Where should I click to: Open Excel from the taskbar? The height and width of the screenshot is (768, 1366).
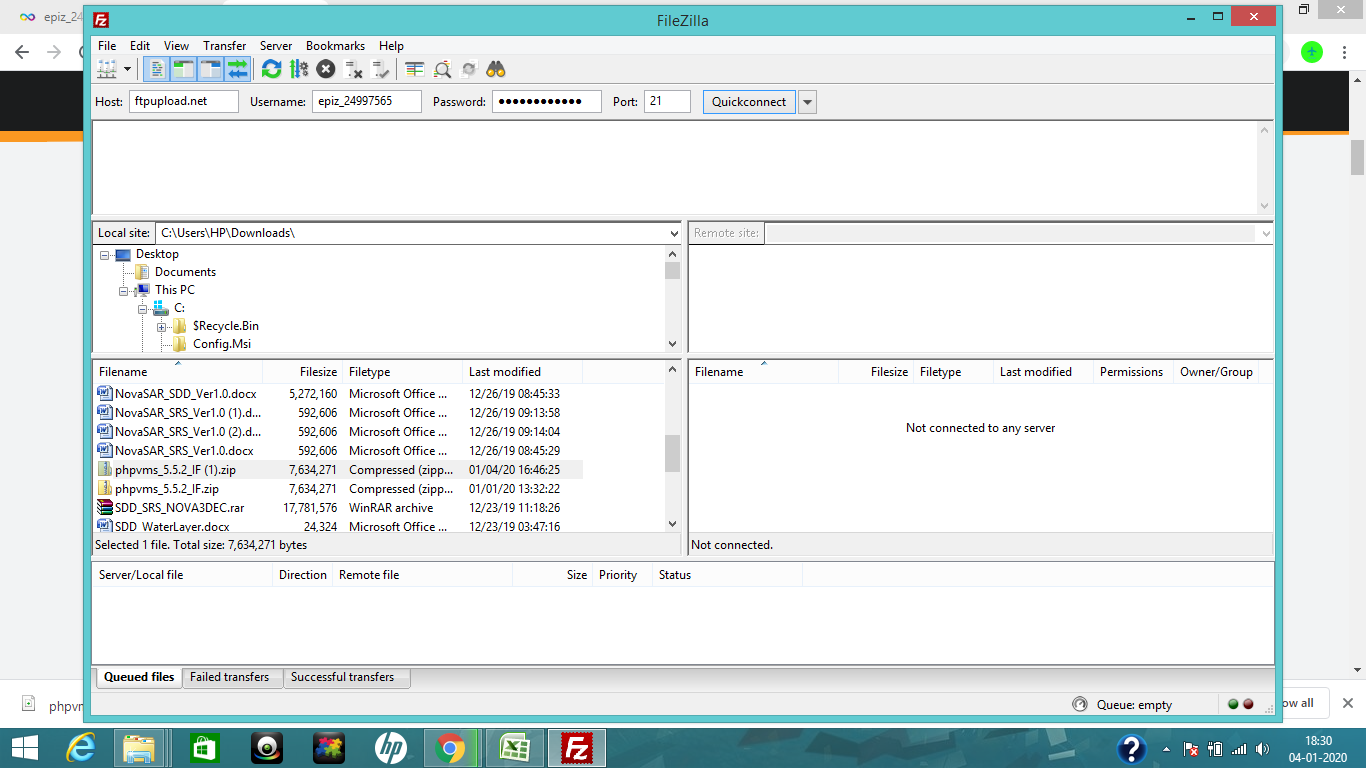click(514, 747)
